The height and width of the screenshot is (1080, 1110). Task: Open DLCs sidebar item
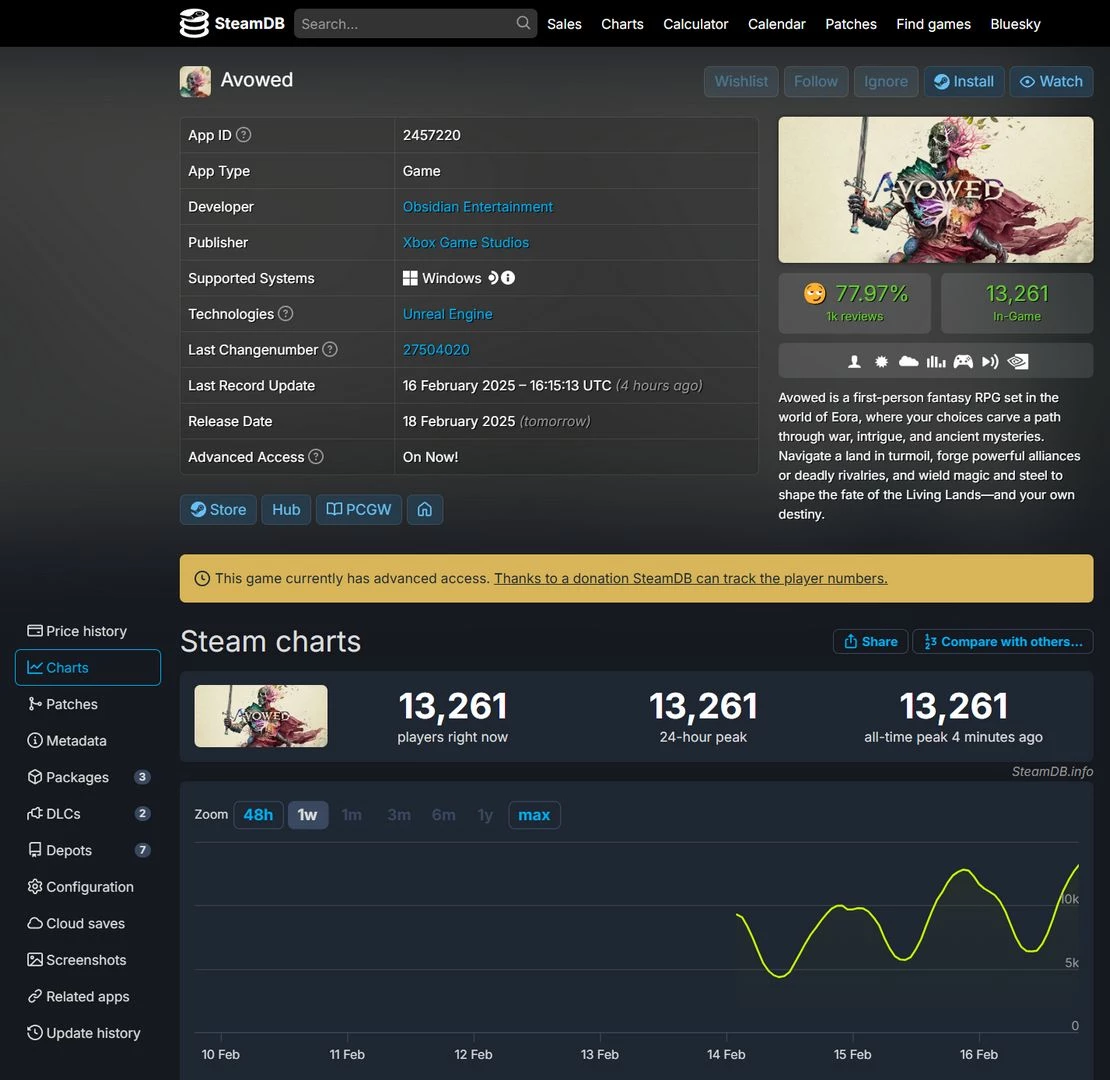coord(88,814)
